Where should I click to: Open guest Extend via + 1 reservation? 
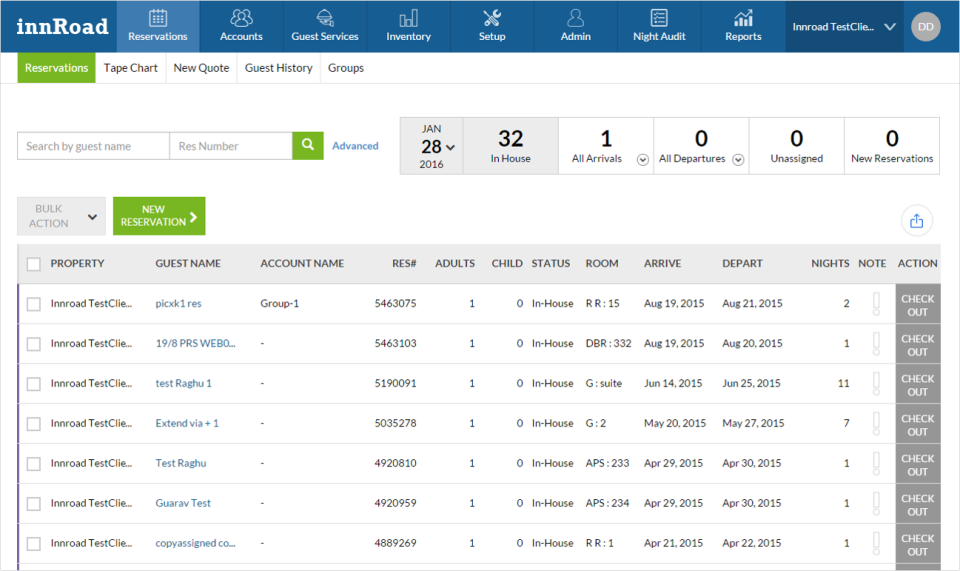(187, 423)
